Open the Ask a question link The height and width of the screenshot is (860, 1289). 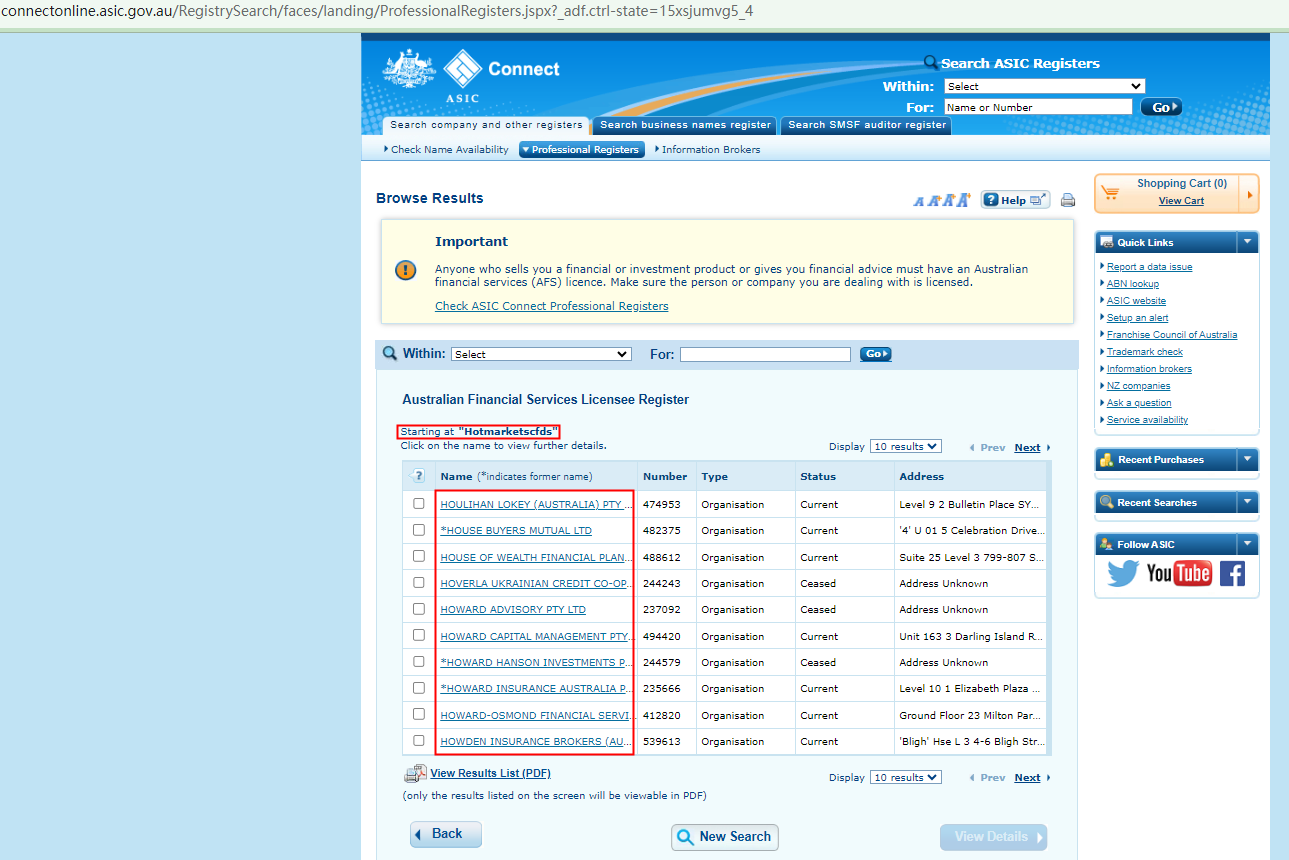(x=1139, y=403)
